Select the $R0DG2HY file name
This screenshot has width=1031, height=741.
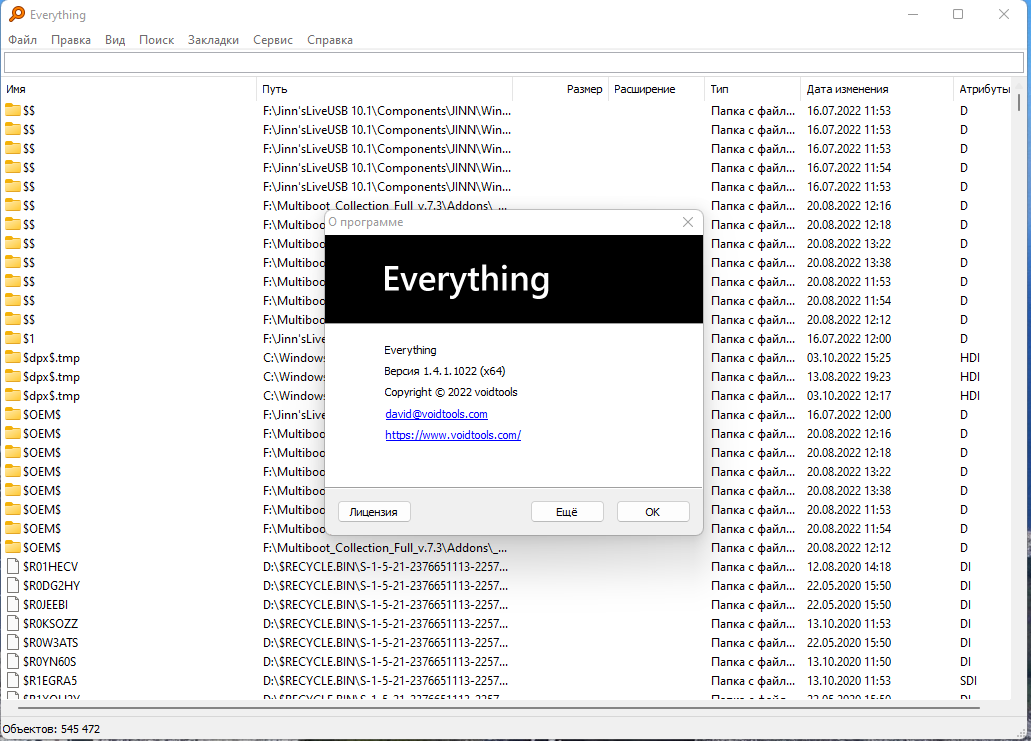(52, 586)
